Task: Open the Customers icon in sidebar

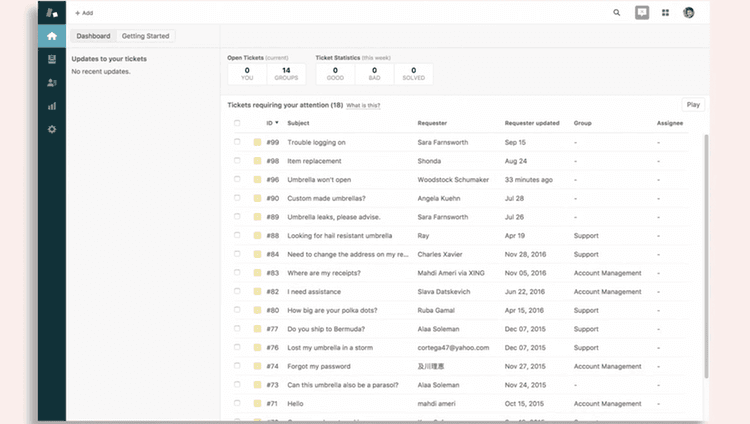Action: tap(51, 82)
